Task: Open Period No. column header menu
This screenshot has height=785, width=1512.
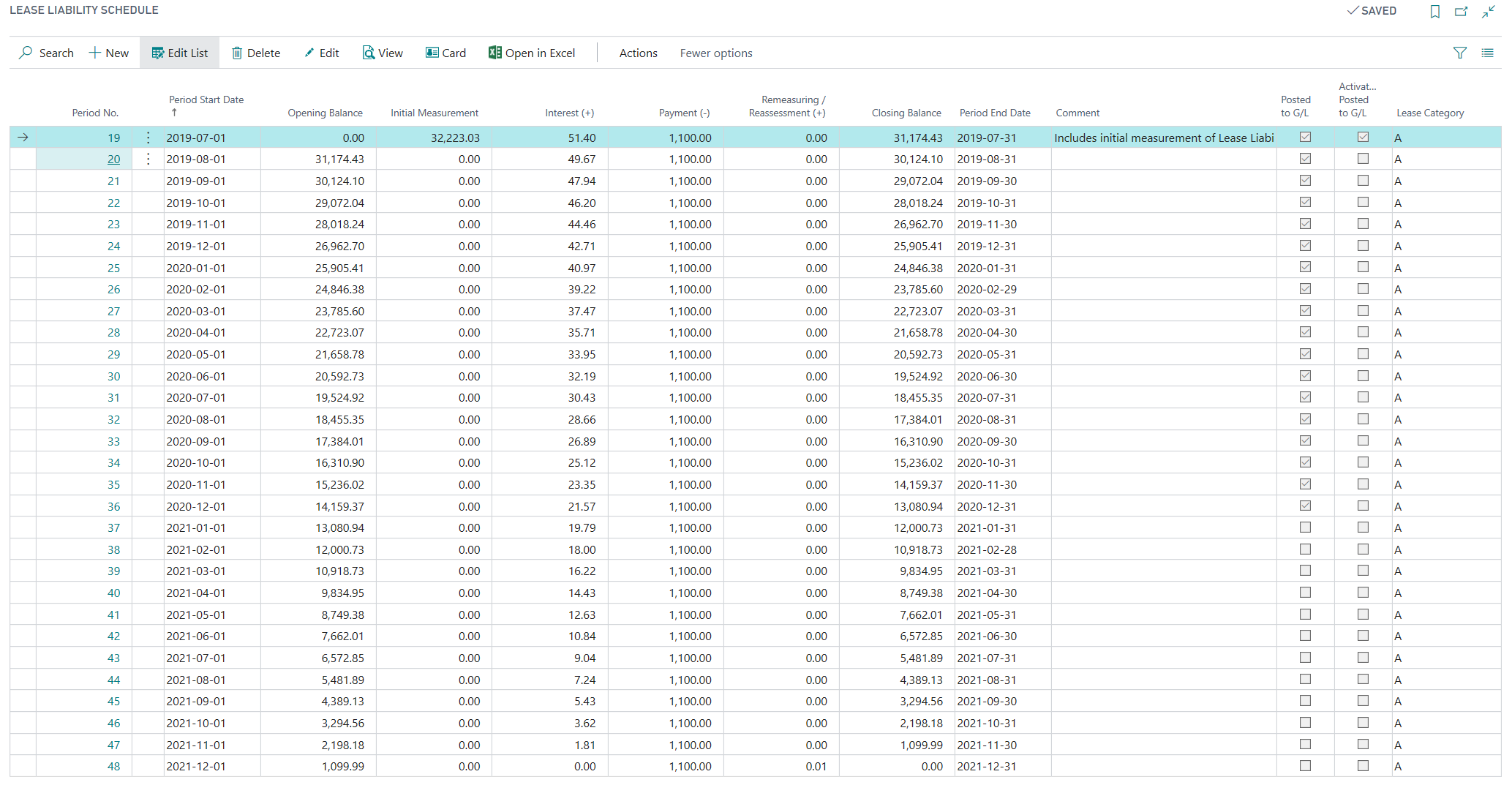Action: pyautogui.click(x=95, y=113)
